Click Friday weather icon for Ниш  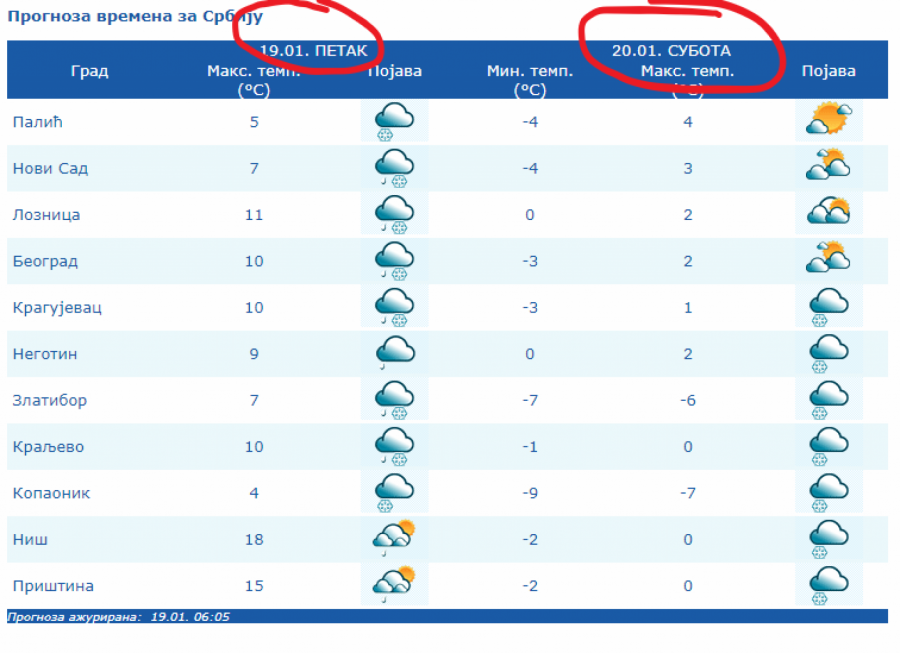394,539
